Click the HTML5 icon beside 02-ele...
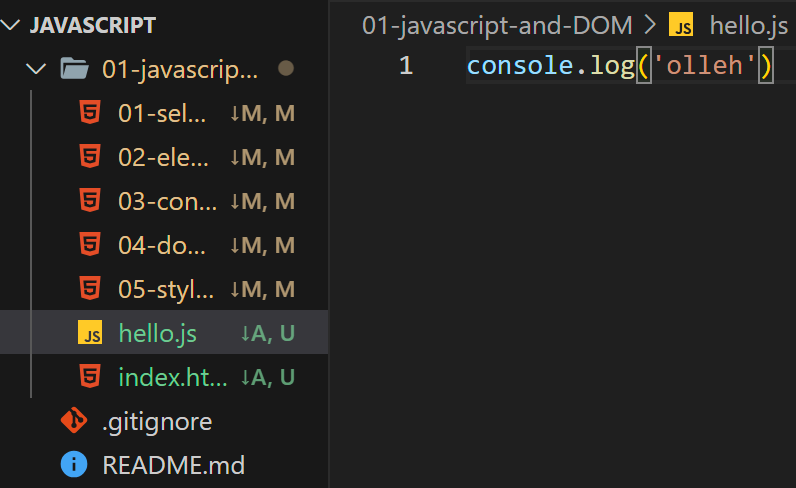Screen dimensions: 796x488 click(x=90, y=156)
